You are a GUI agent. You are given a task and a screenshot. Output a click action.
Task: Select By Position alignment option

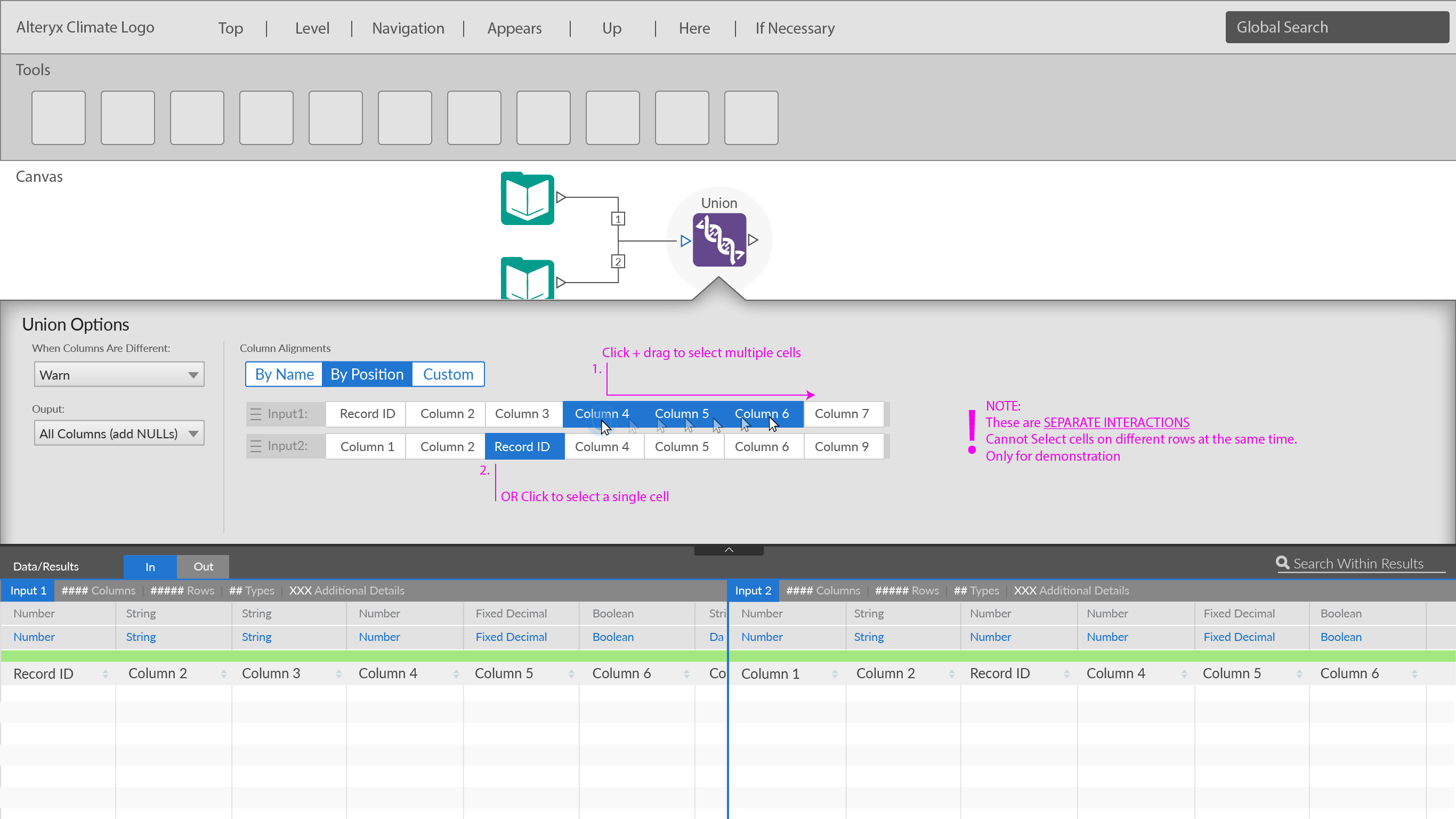coord(367,374)
